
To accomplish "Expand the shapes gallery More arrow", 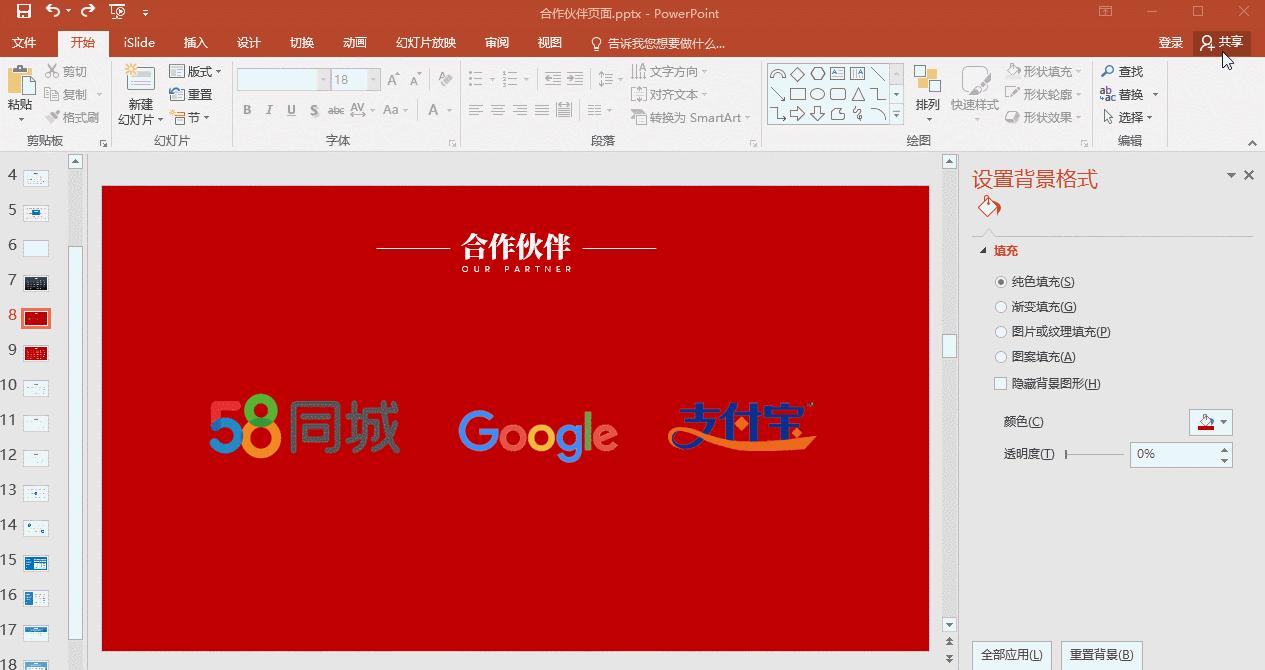I will pos(896,117).
